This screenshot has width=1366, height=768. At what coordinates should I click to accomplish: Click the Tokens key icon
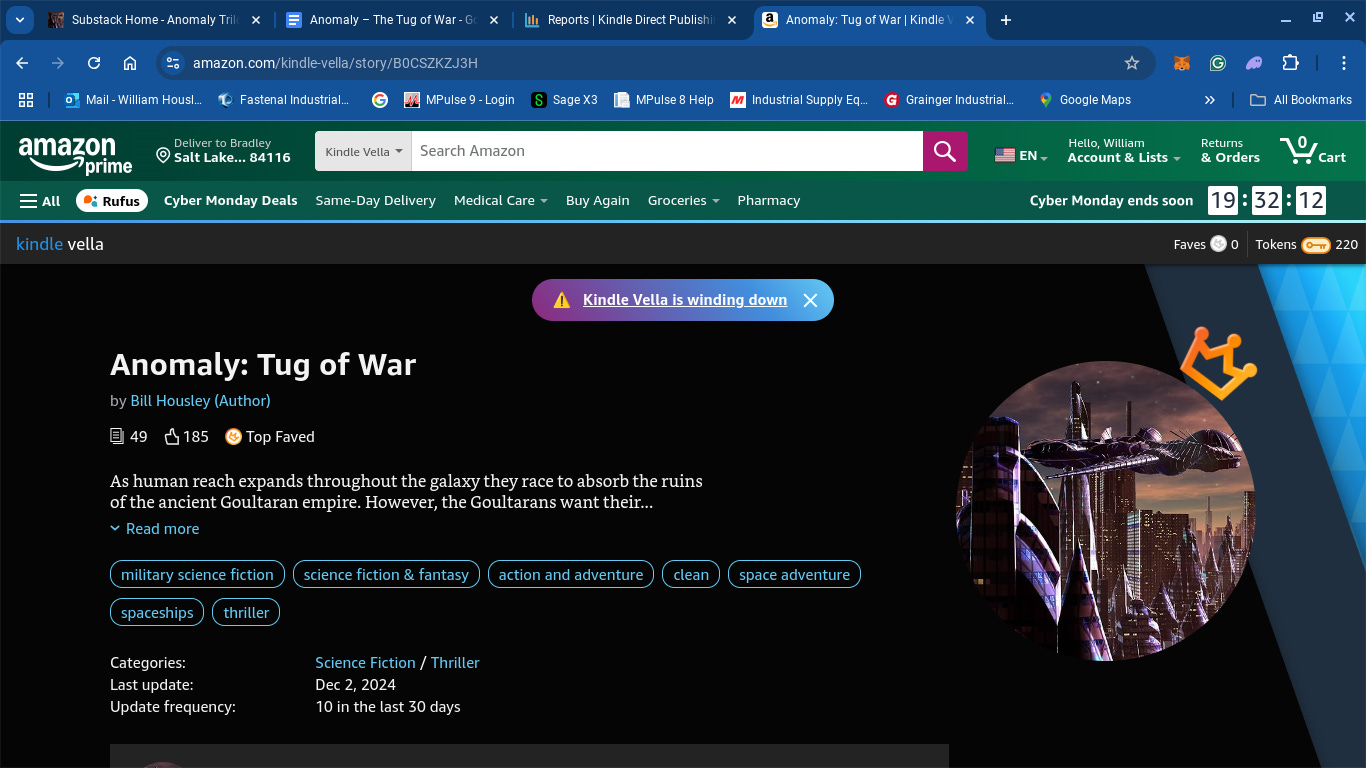[x=1315, y=245]
